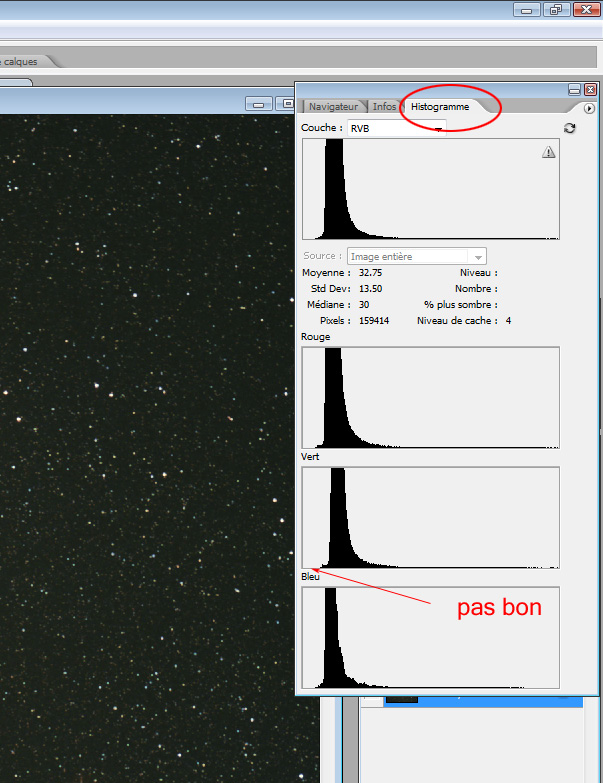The width and height of the screenshot is (603, 783).
Task: Click the Rouge channel histogram graph
Action: tap(431, 397)
